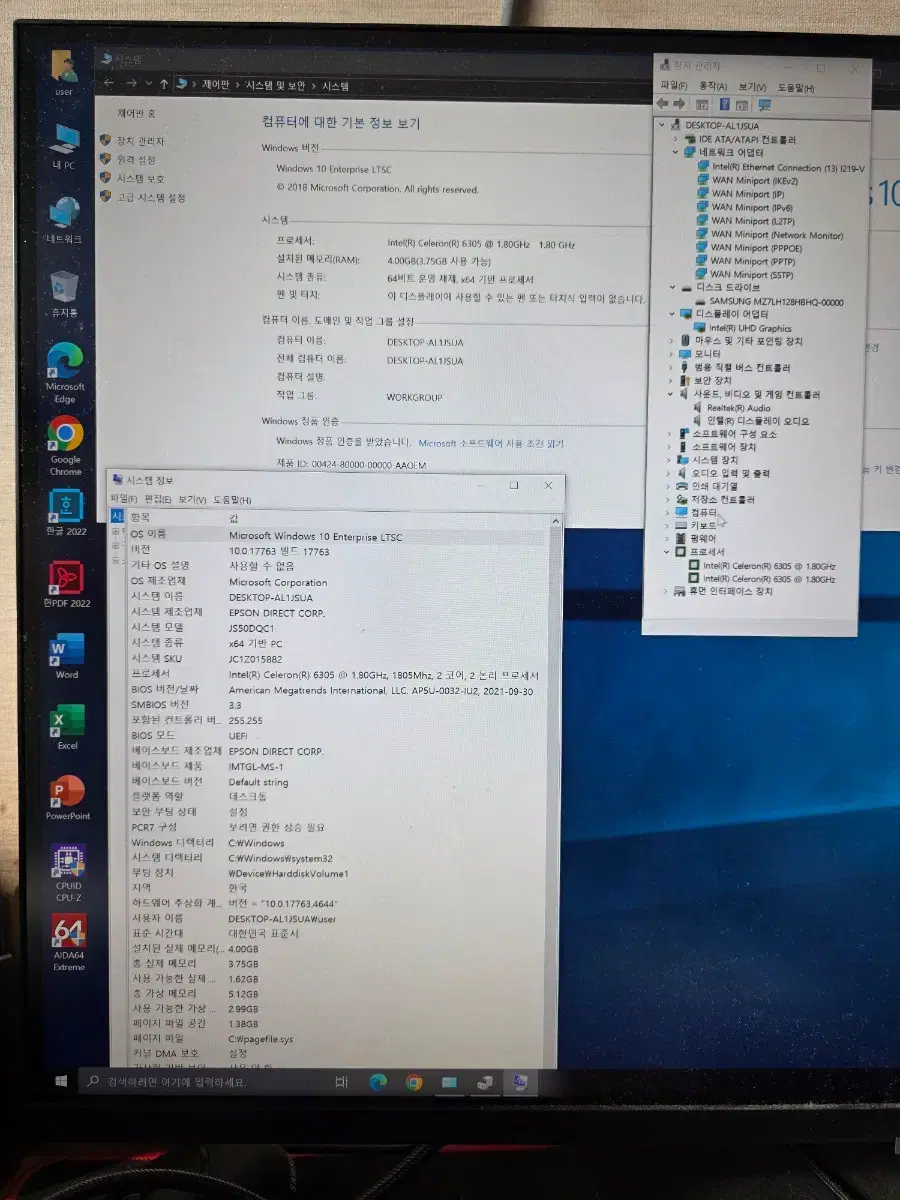Open 도움말(H) menu in Device Manager

point(796,89)
